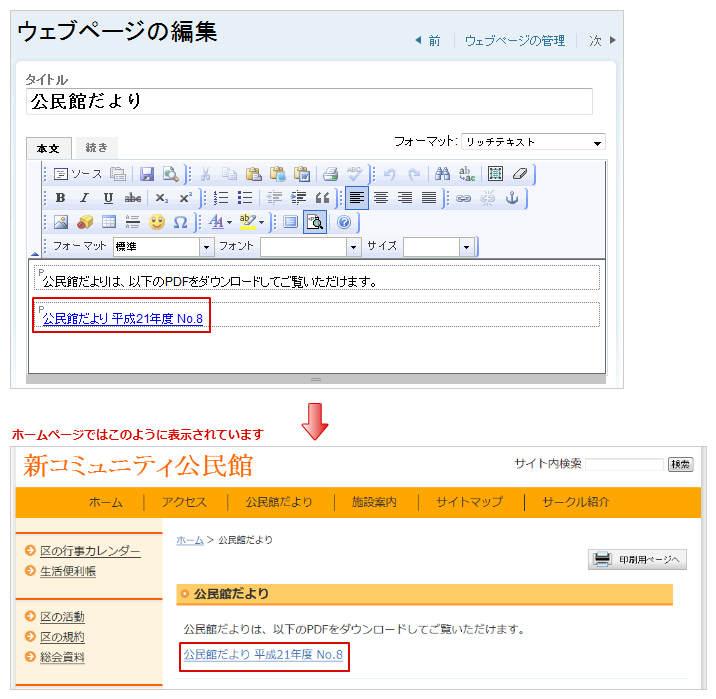
Task: Click the Insert Image icon
Action: [x=60, y=222]
